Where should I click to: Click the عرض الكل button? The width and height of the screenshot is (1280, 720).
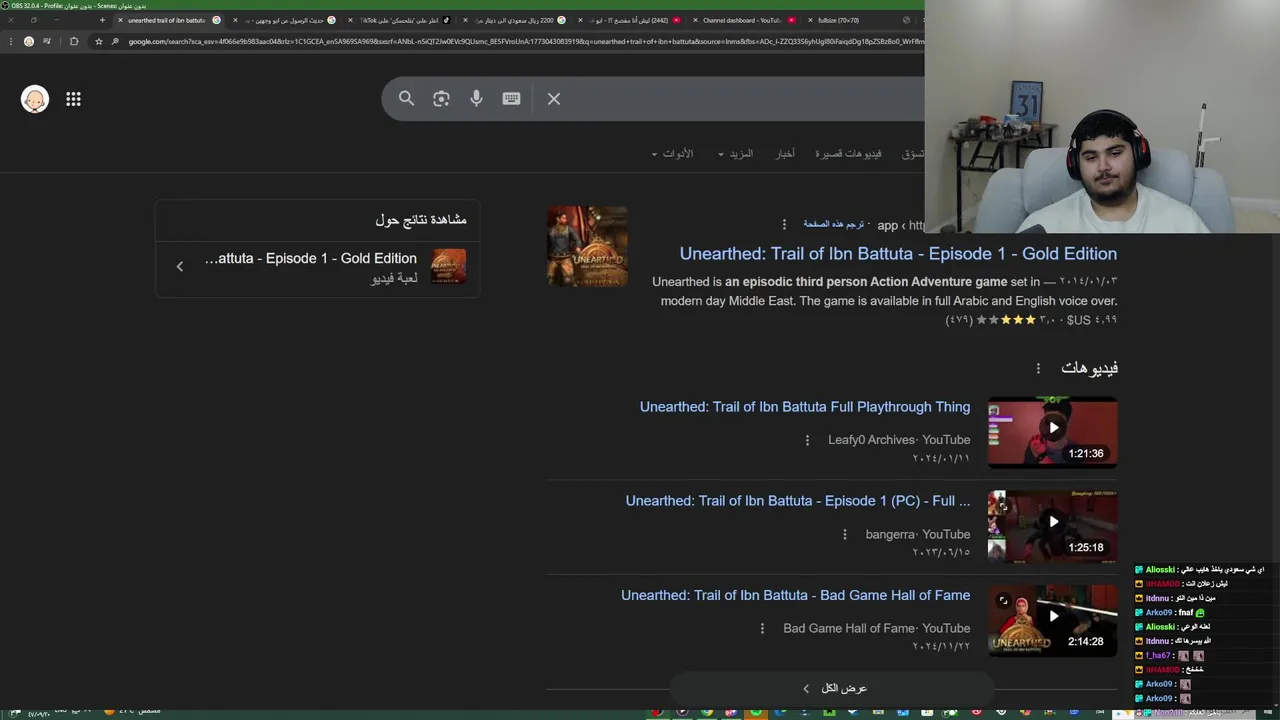[x=832, y=688]
